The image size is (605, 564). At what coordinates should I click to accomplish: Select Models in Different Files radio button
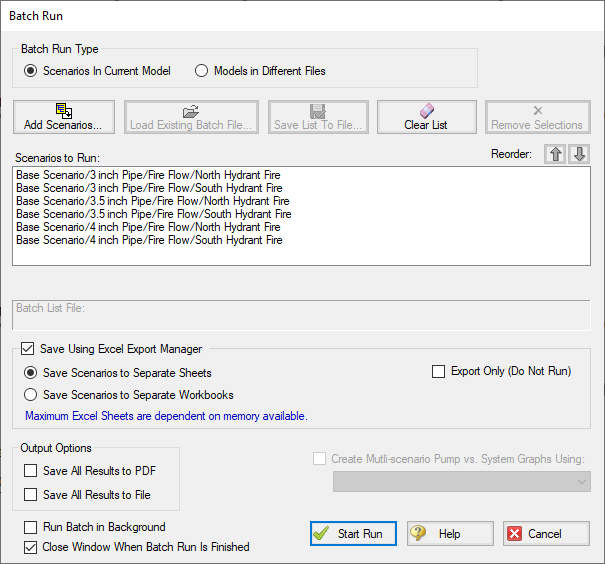coord(201,71)
